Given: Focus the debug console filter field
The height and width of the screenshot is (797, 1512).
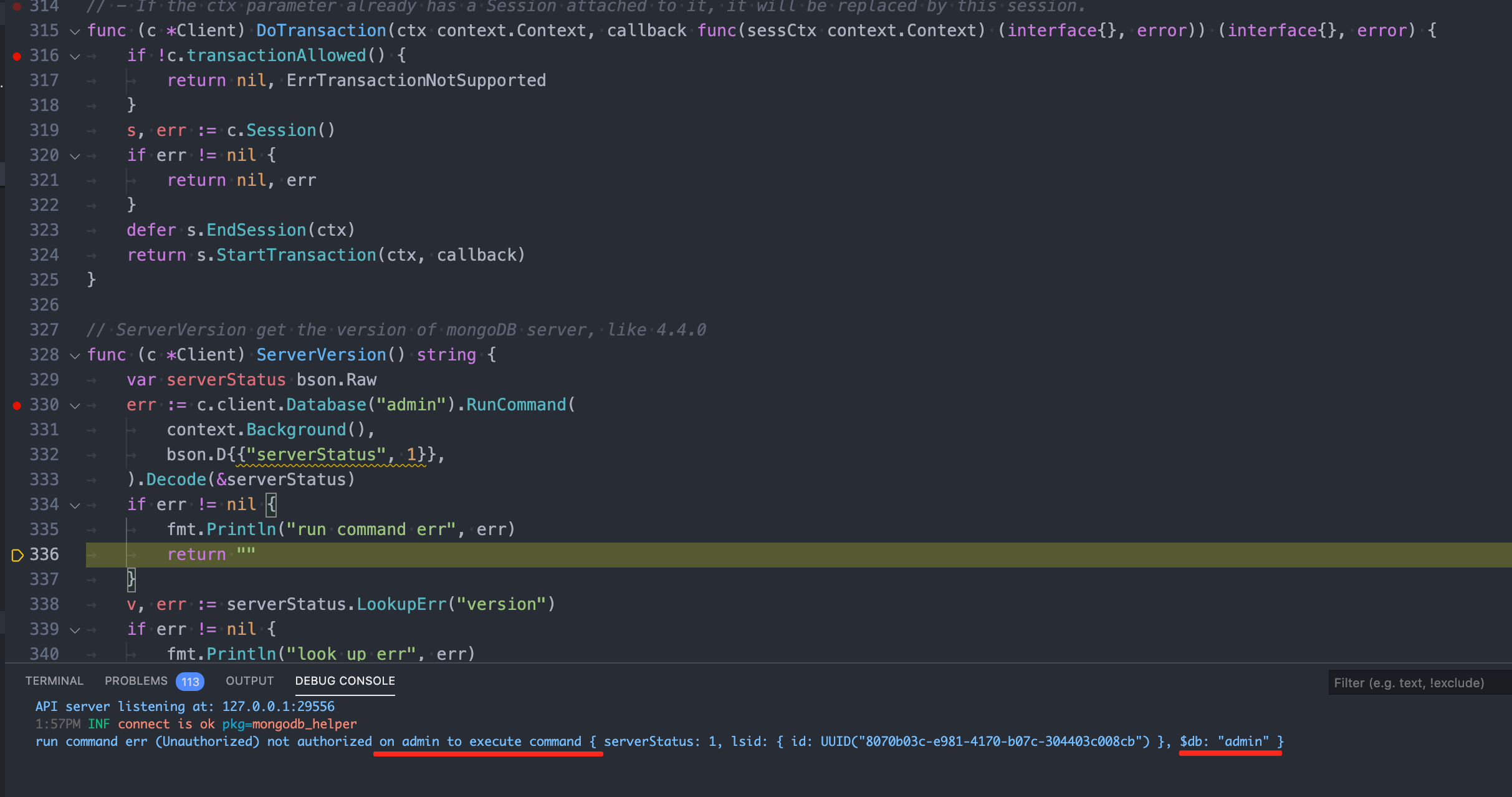Looking at the screenshot, I should 1415,683.
